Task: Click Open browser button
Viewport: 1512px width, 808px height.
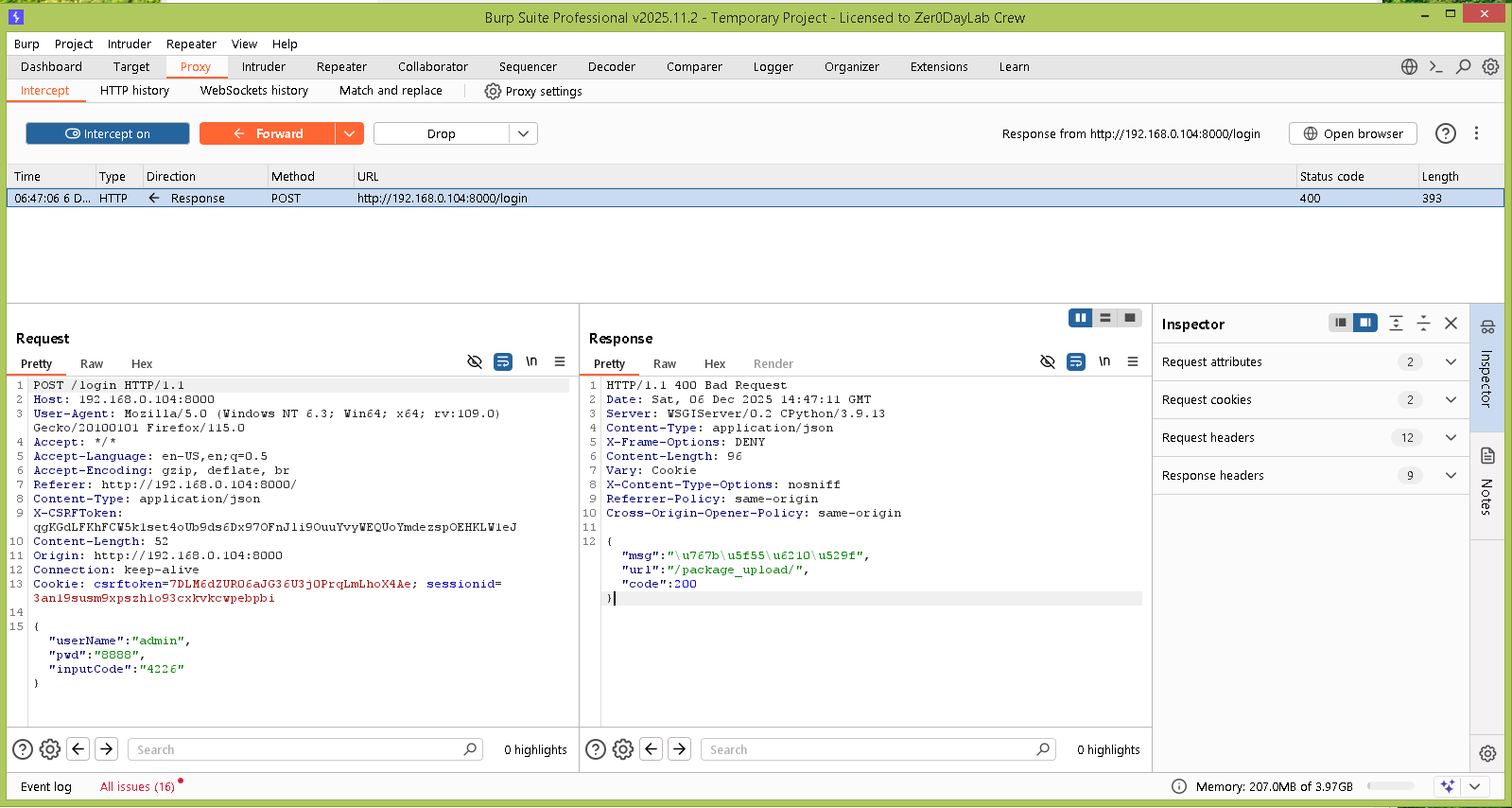Action: pyautogui.click(x=1352, y=133)
